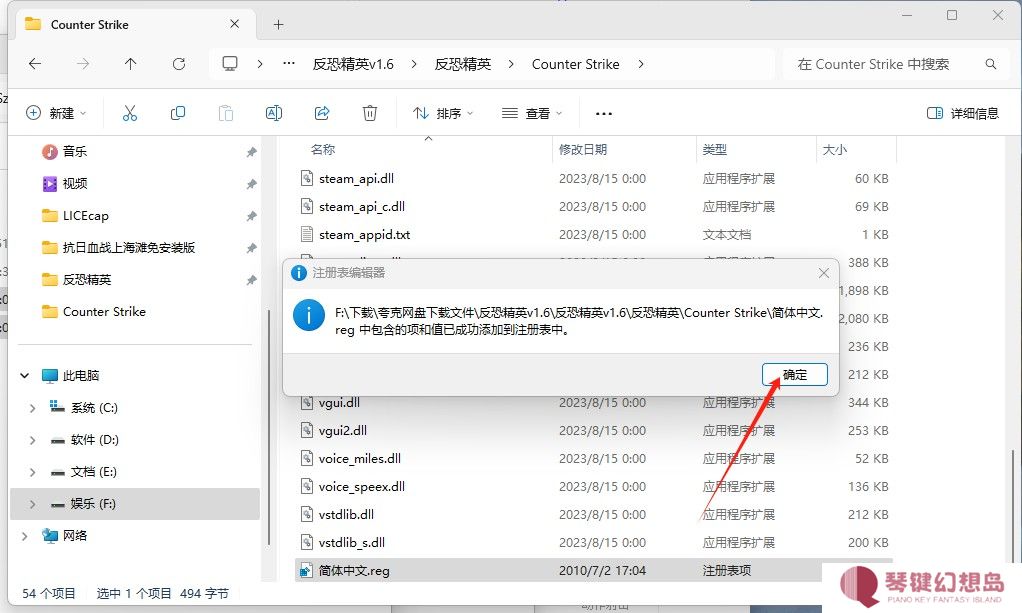Close the registry editor dialog with X
The height and width of the screenshot is (613, 1022).
tap(824, 273)
